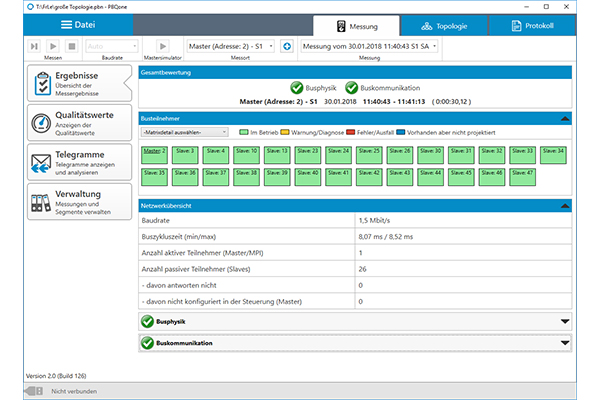Image resolution: width=600 pixels, height=400 pixels.
Task: Click the hamburger icon beside Datei
Action: pyautogui.click(x=67, y=25)
